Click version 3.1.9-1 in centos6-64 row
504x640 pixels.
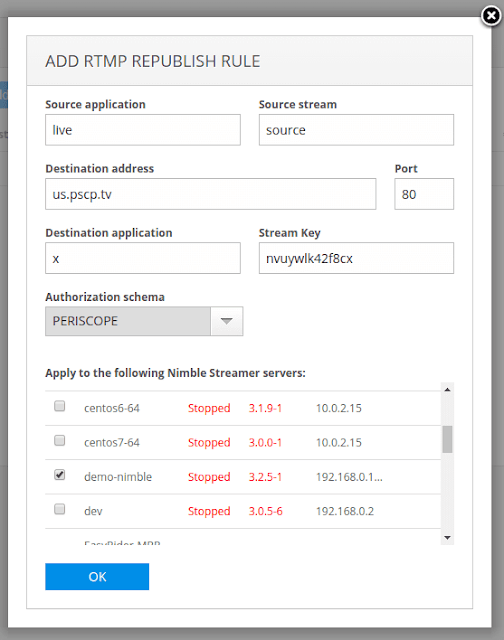click(265, 408)
